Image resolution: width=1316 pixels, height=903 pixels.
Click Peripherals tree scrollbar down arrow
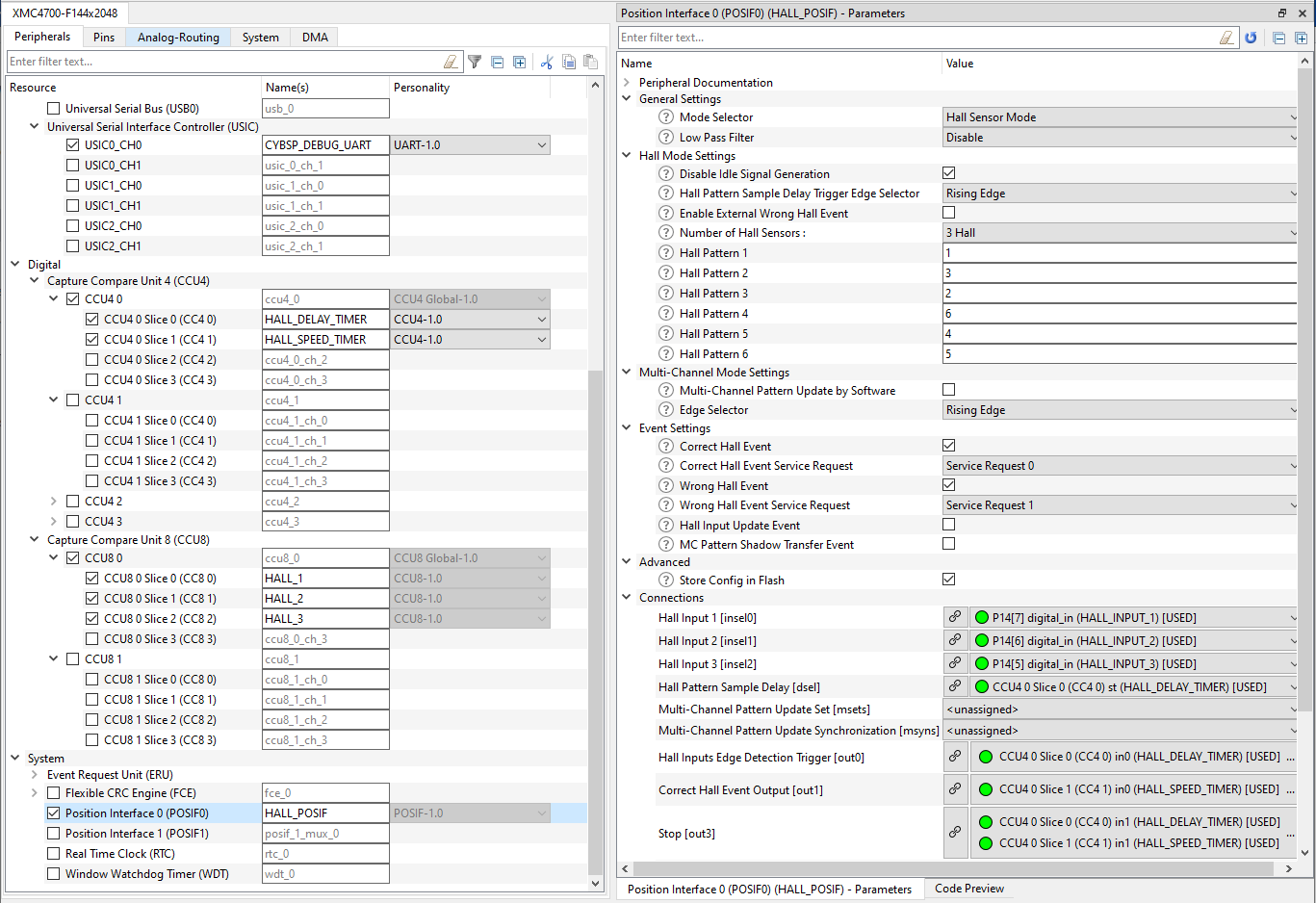(x=595, y=883)
